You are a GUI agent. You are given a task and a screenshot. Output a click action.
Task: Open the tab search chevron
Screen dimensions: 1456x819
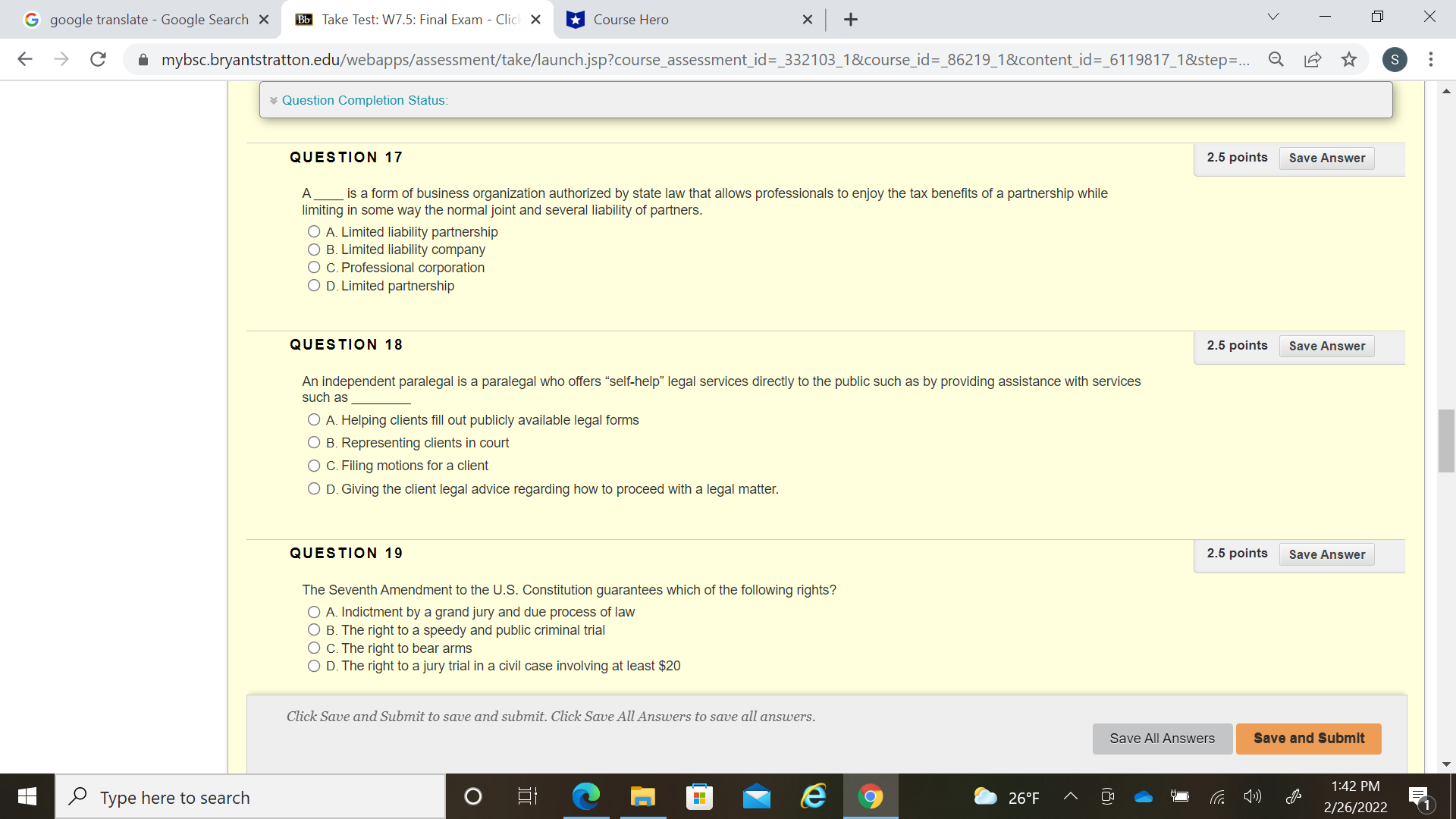1272,16
